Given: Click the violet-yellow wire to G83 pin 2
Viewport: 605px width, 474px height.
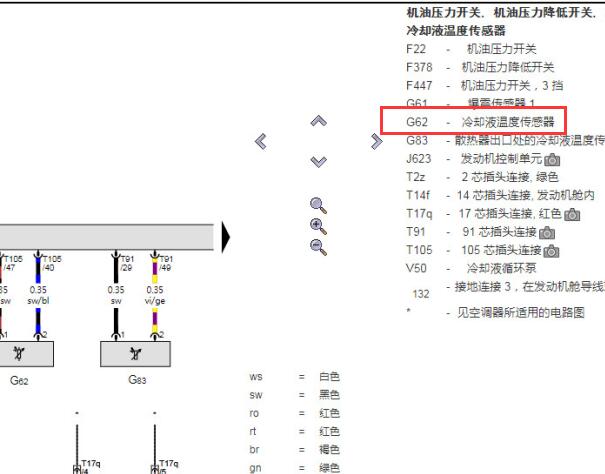Looking at the screenshot, I should pos(155,322).
